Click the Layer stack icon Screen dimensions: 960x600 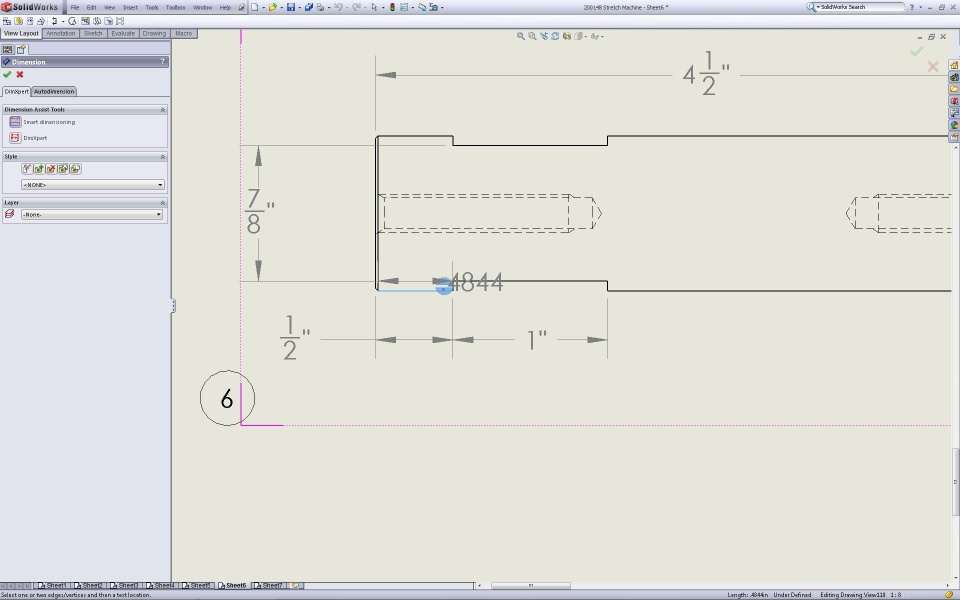[x=9, y=214]
